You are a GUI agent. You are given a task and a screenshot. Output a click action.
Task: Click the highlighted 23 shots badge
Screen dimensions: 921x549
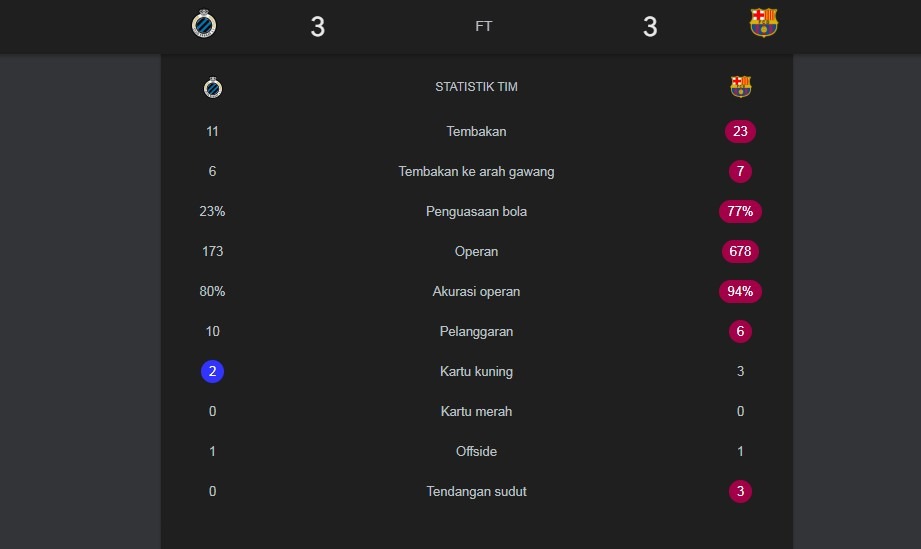coord(740,131)
